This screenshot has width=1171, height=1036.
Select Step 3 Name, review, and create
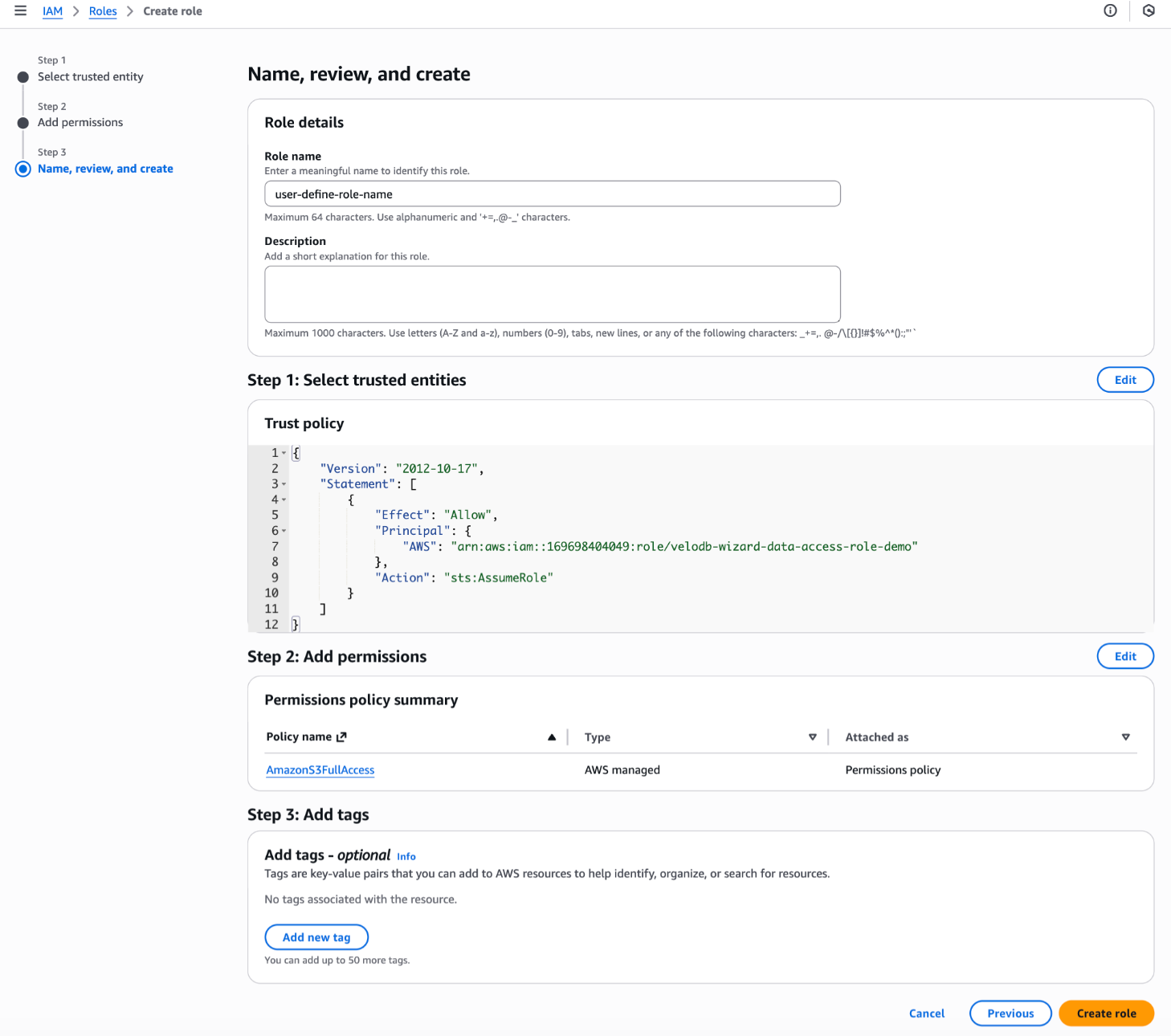pos(105,169)
